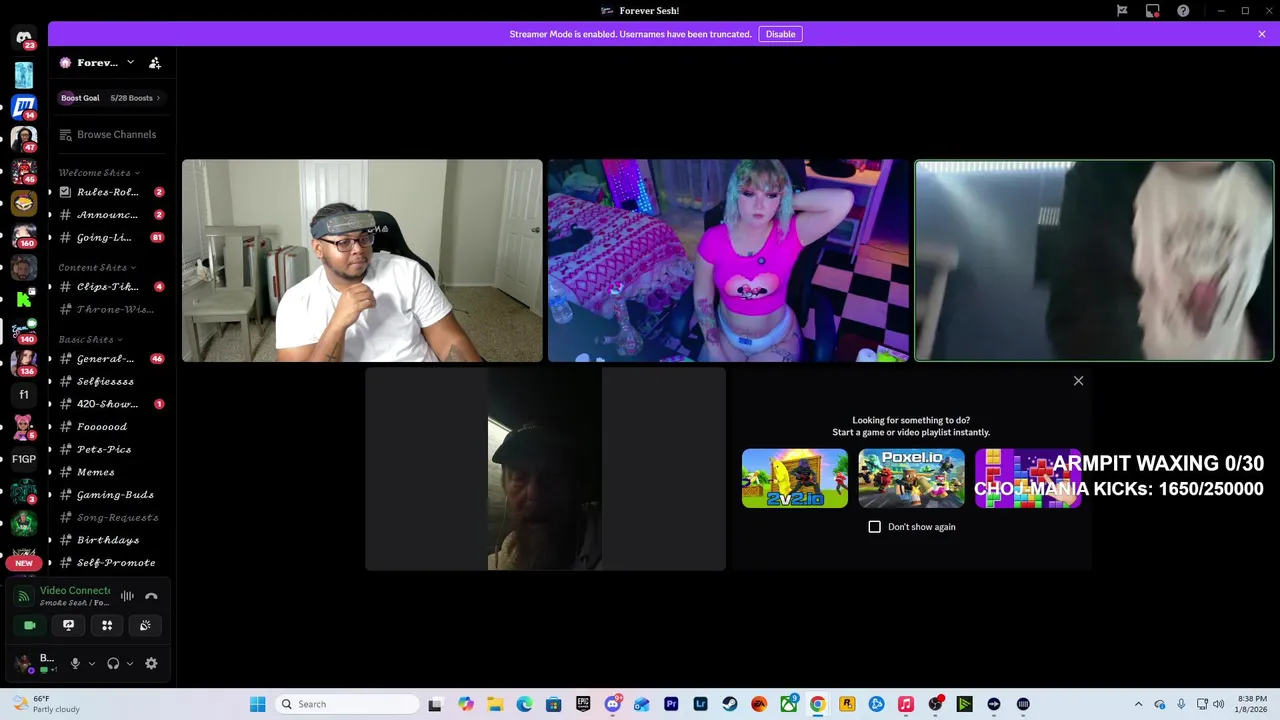Dismiss the Streamer Mode purple banner
The width and height of the screenshot is (1280, 720).
pyautogui.click(x=1262, y=34)
